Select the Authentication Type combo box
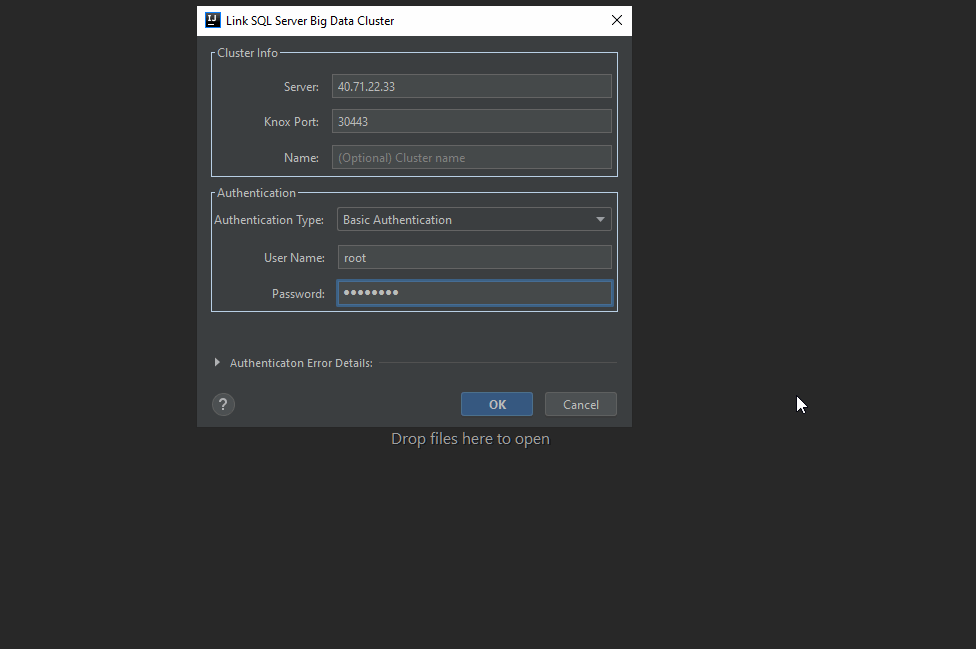 pyautogui.click(x=474, y=219)
